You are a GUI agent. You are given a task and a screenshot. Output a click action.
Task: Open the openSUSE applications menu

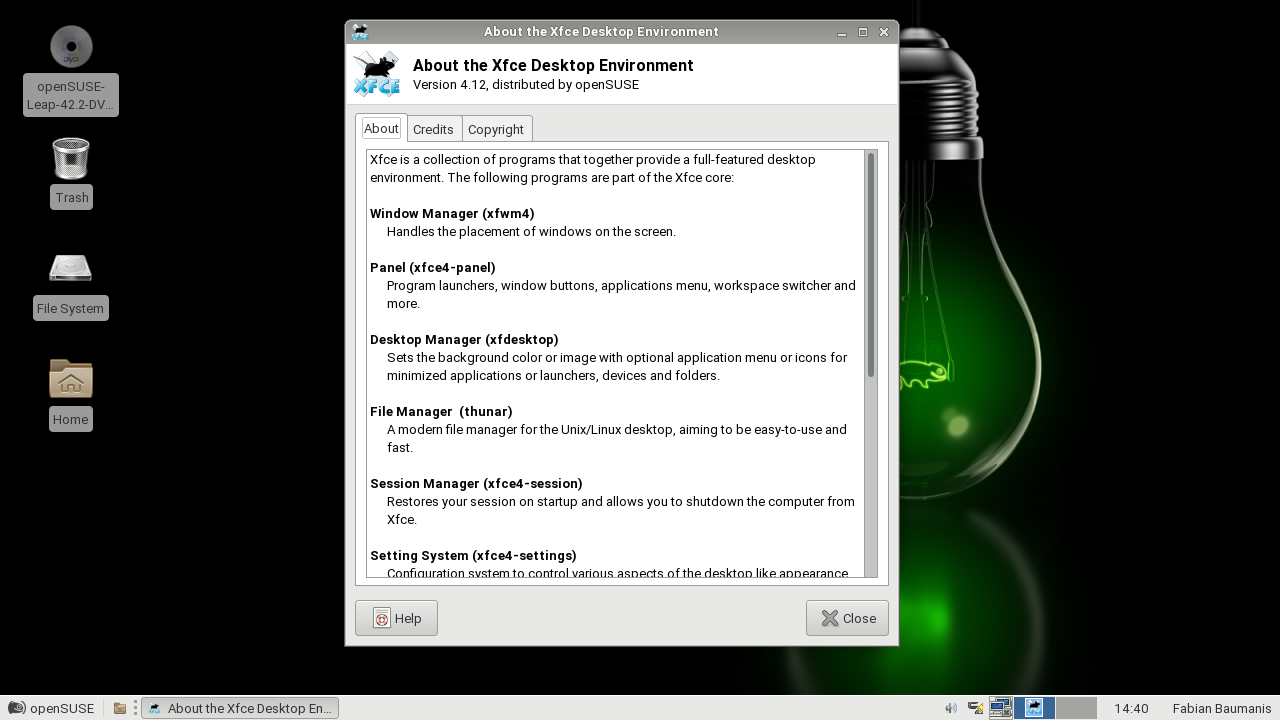click(51, 708)
